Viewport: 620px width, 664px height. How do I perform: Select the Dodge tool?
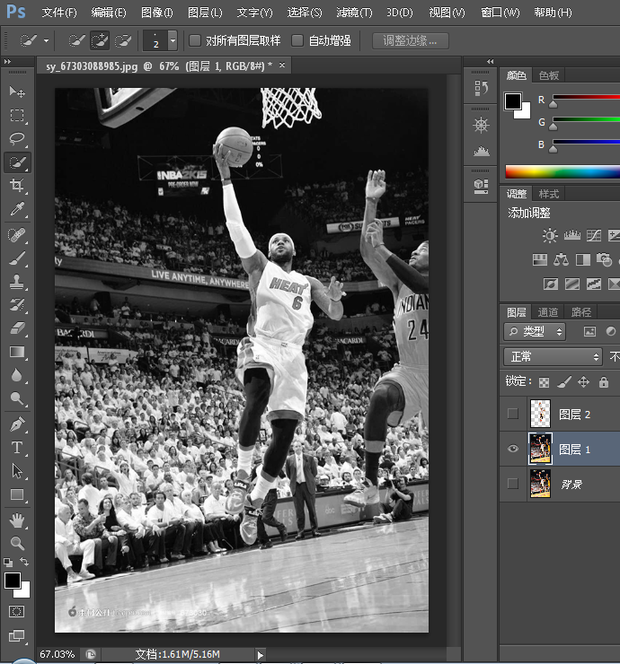tap(17, 398)
